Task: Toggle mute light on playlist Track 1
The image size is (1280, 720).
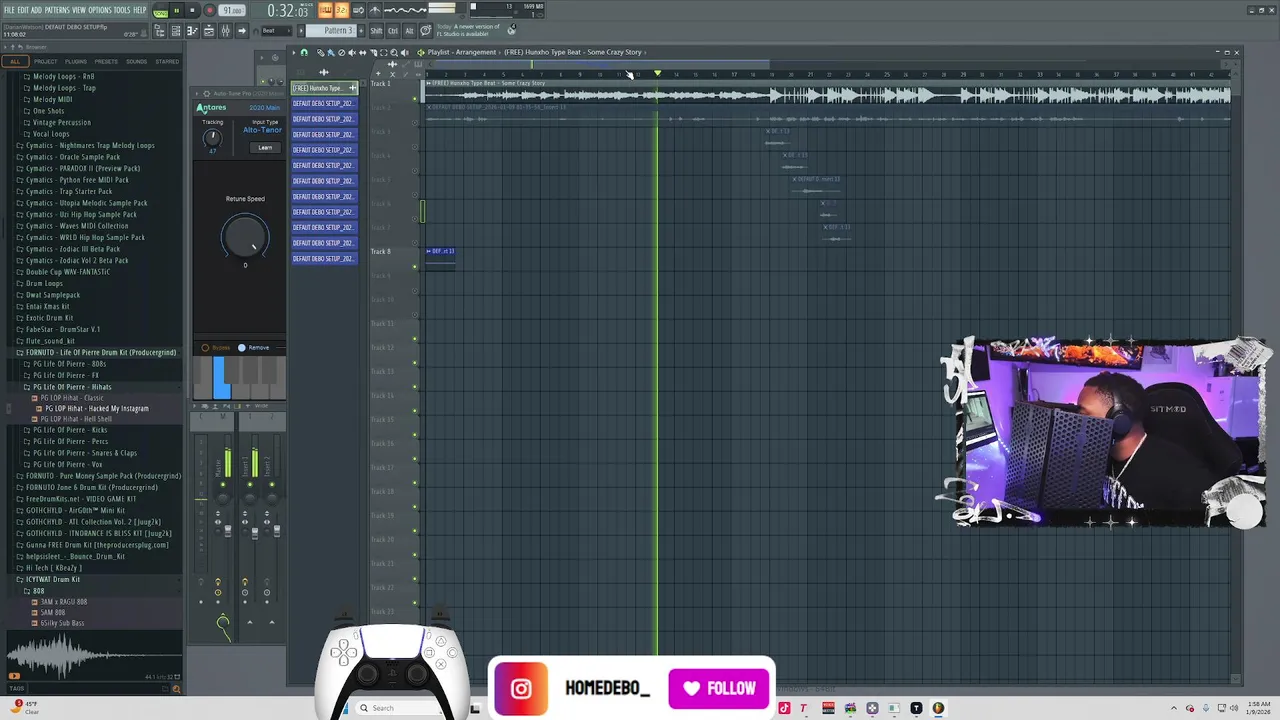Action: (x=415, y=98)
